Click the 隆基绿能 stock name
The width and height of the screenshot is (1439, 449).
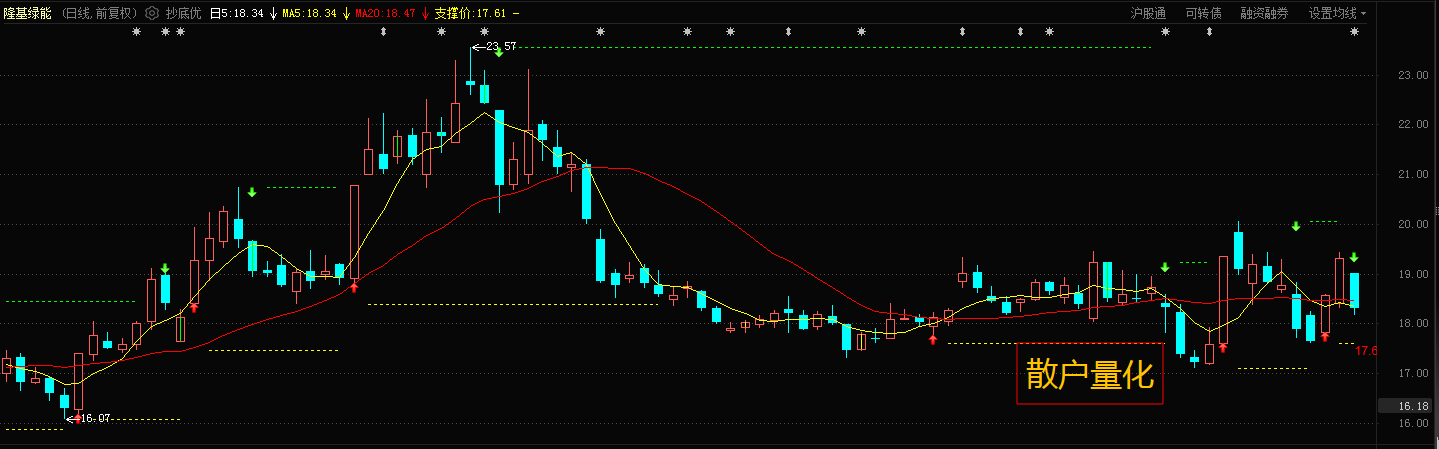[x=28, y=13]
